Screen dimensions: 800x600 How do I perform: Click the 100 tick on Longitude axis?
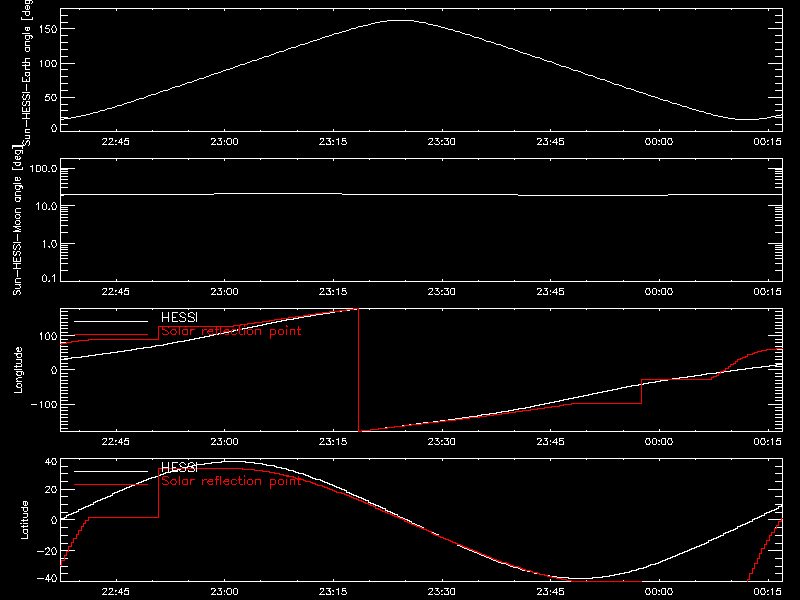[x=47, y=336]
